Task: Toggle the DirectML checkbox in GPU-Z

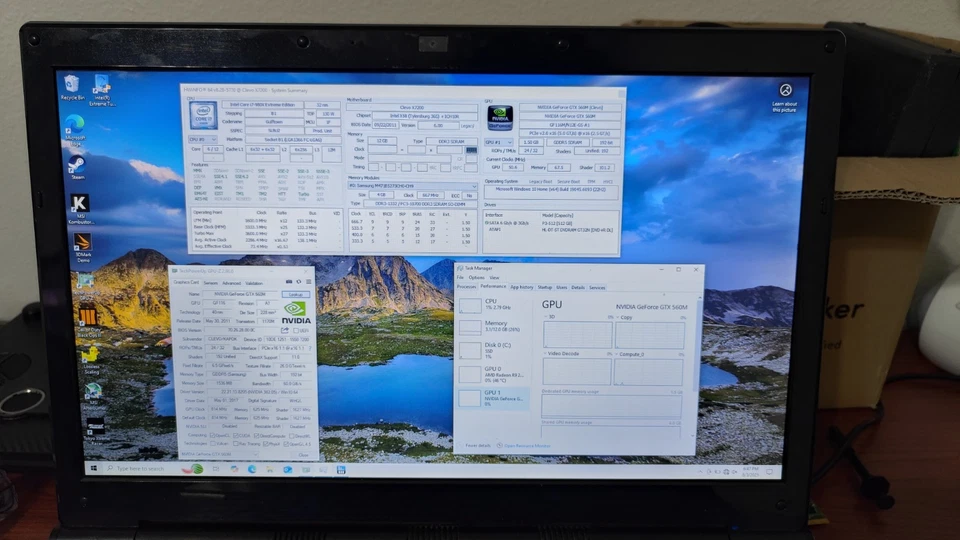Action: [x=291, y=436]
